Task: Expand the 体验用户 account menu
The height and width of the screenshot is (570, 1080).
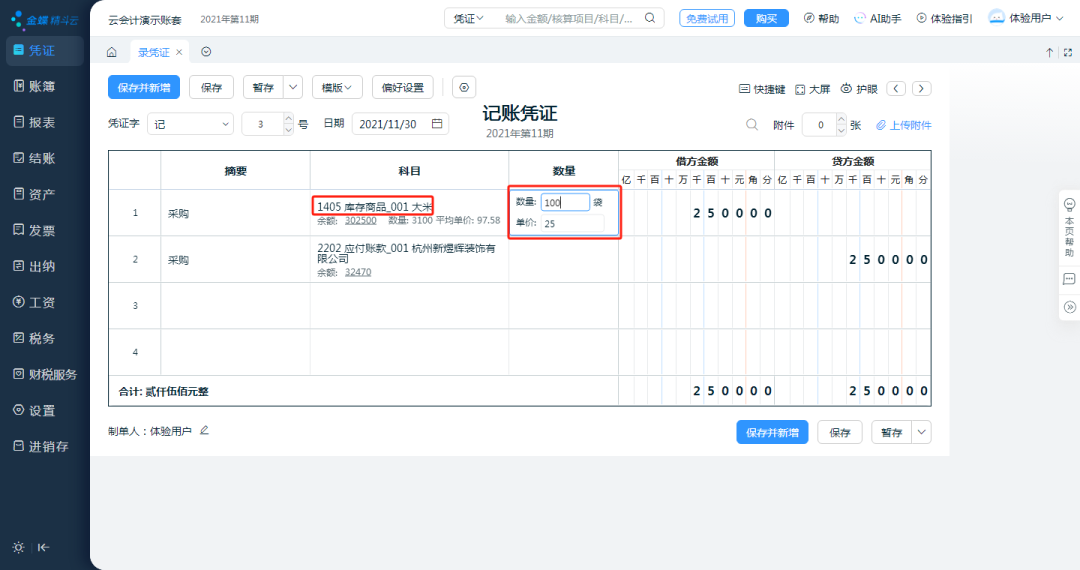Action: (x=1026, y=18)
